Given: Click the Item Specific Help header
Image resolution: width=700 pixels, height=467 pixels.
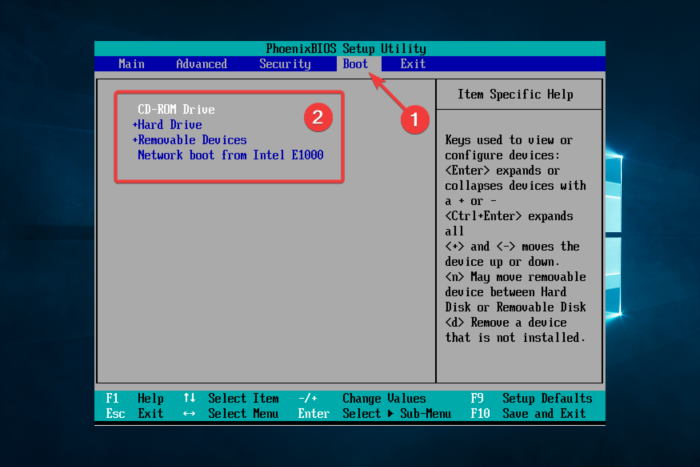Looking at the screenshot, I should coord(515,94).
